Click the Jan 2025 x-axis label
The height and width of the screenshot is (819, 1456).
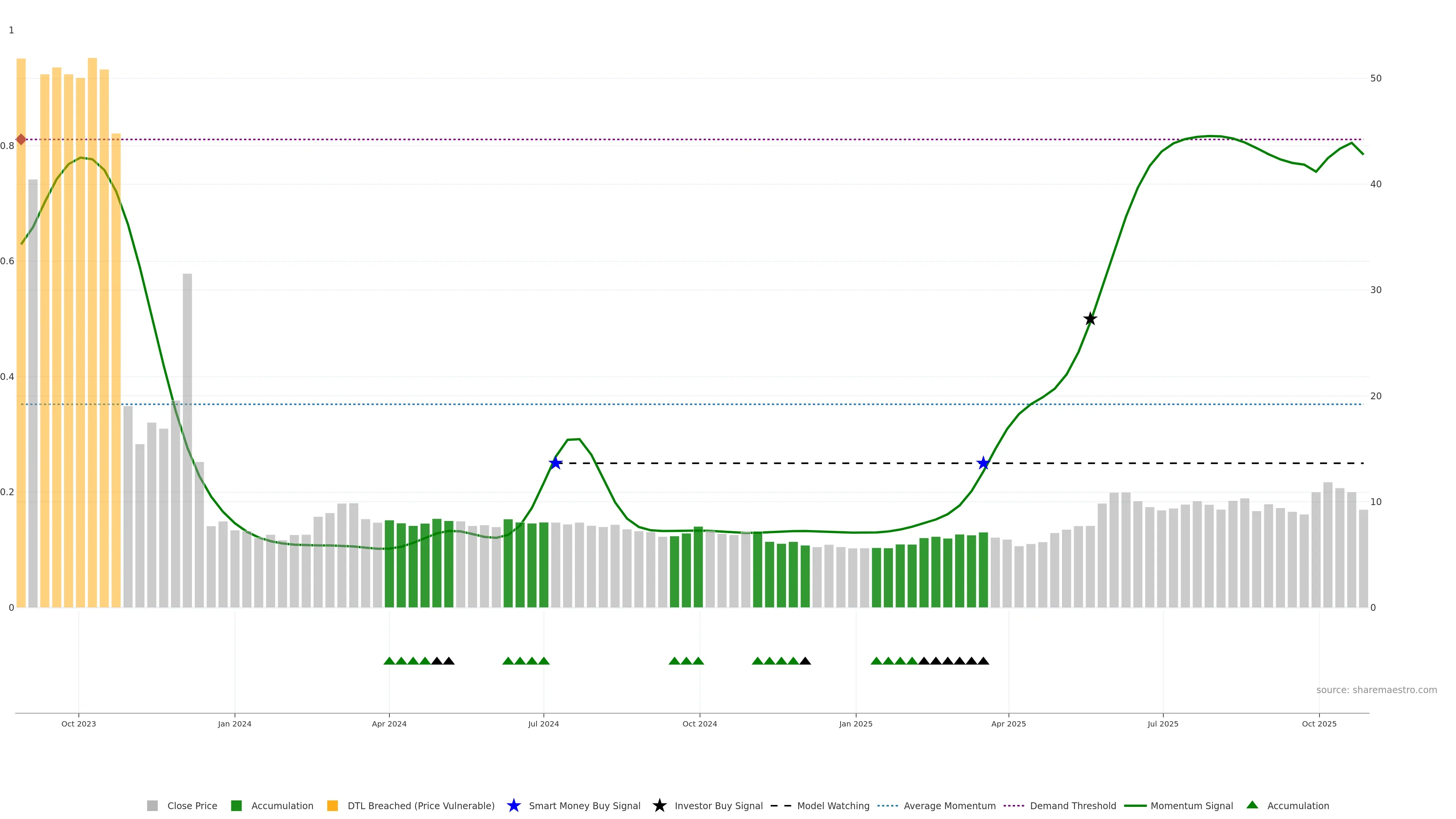[855, 723]
